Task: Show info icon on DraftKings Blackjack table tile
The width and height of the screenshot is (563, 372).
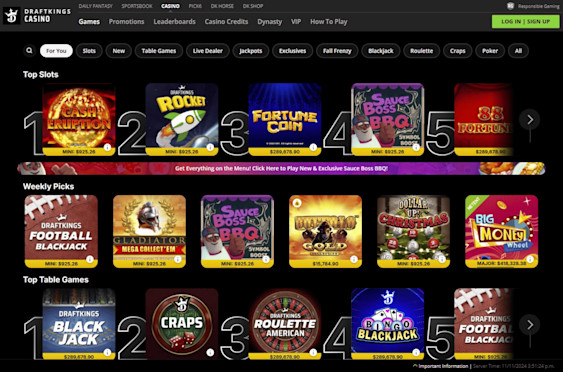Action: click(107, 353)
